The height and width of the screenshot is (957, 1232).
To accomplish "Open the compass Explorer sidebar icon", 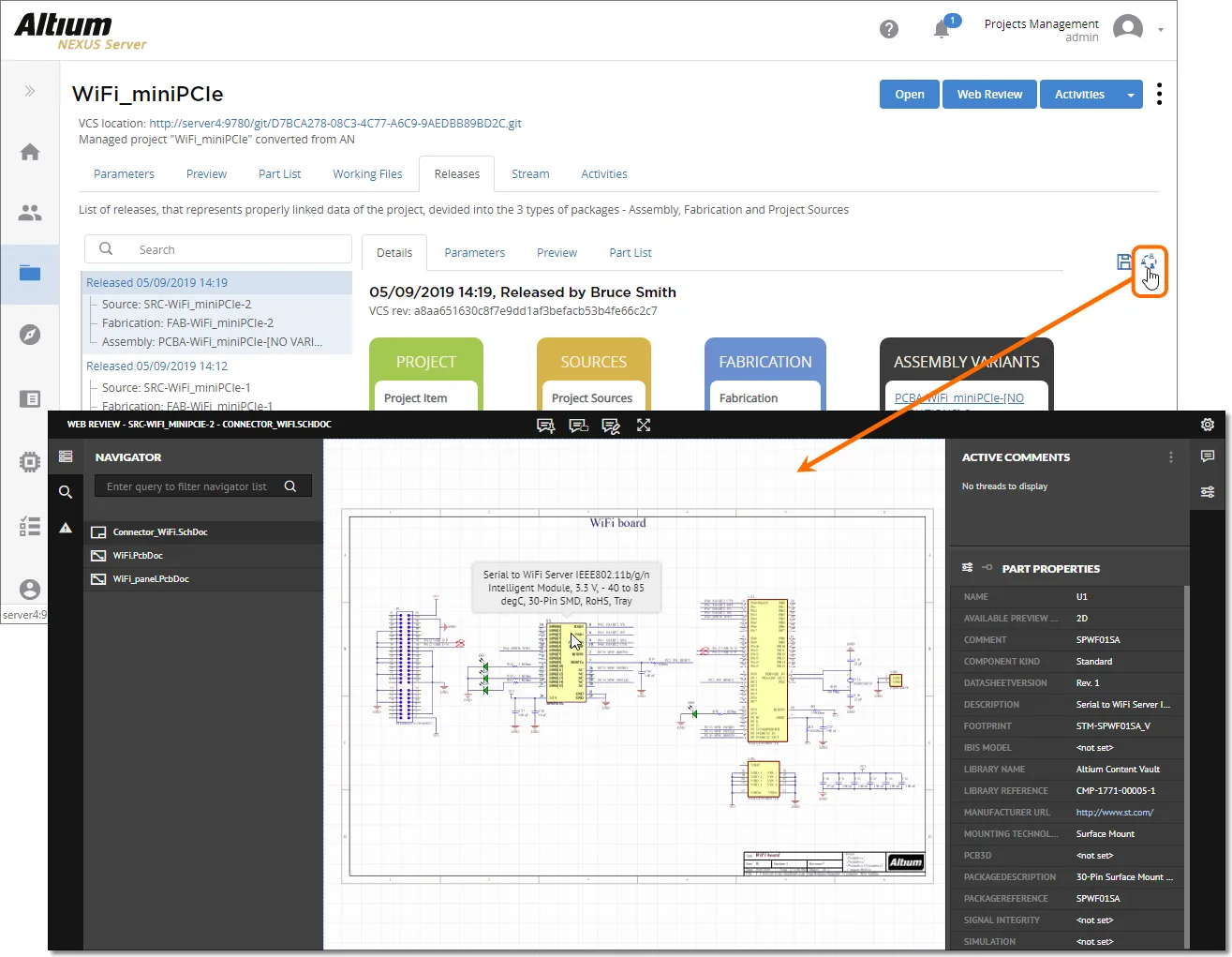I will pyautogui.click(x=30, y=335).
